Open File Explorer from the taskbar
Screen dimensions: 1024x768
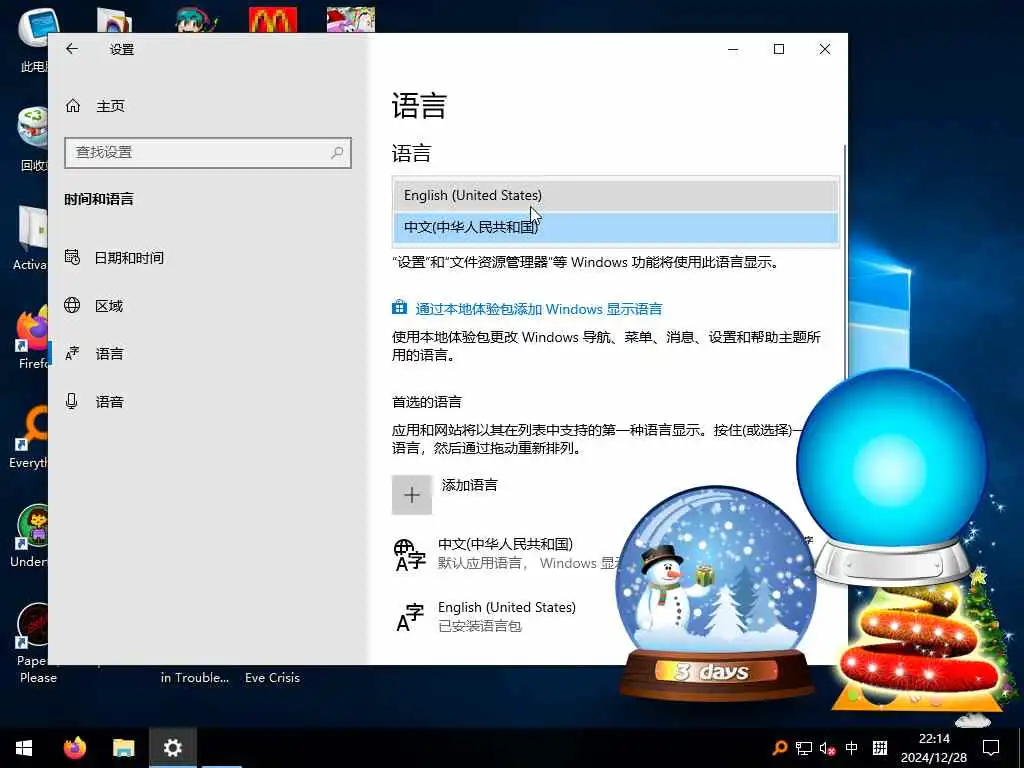(x=123, y=748)
